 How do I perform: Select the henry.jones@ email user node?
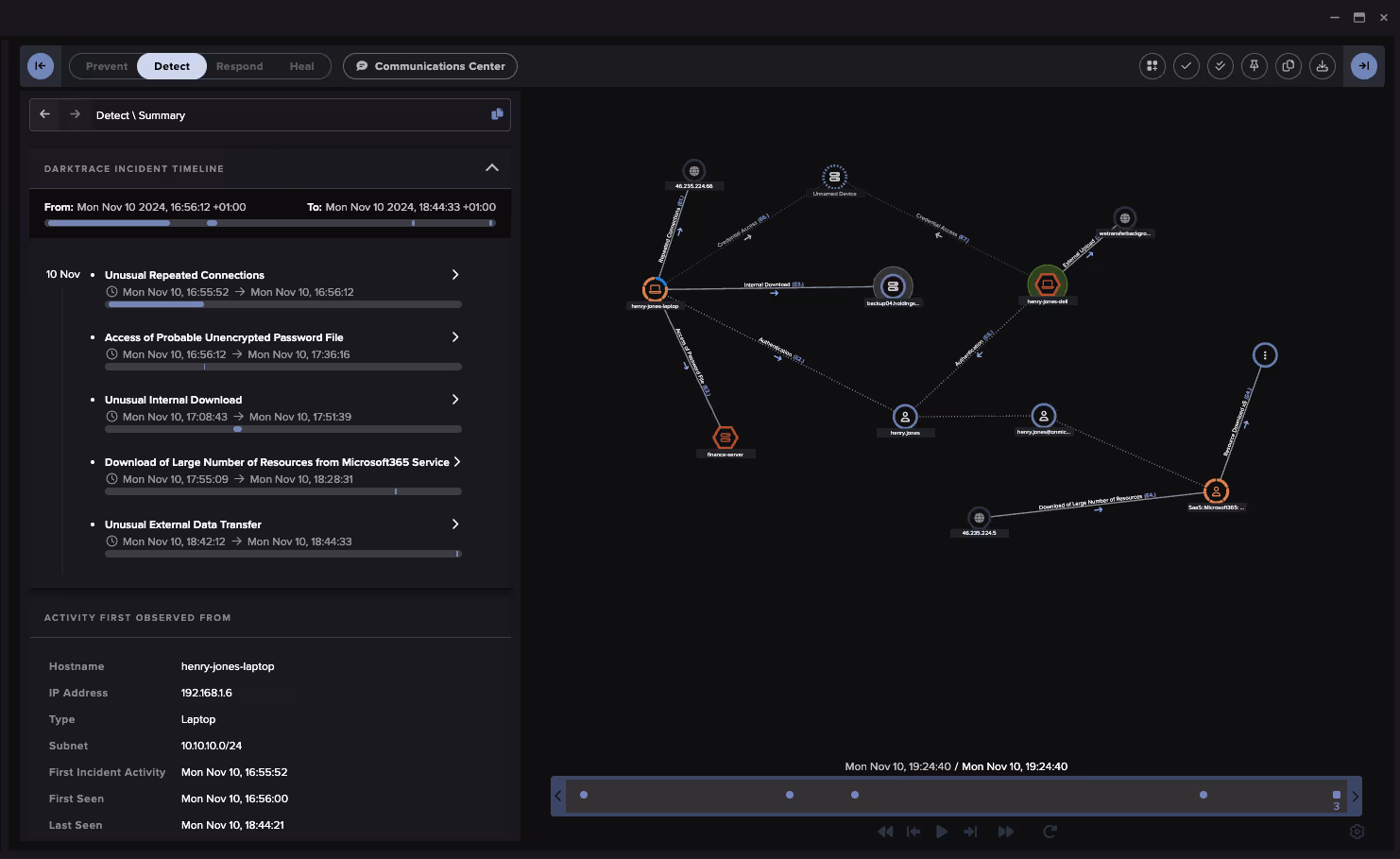click(x=1043, y=415)
